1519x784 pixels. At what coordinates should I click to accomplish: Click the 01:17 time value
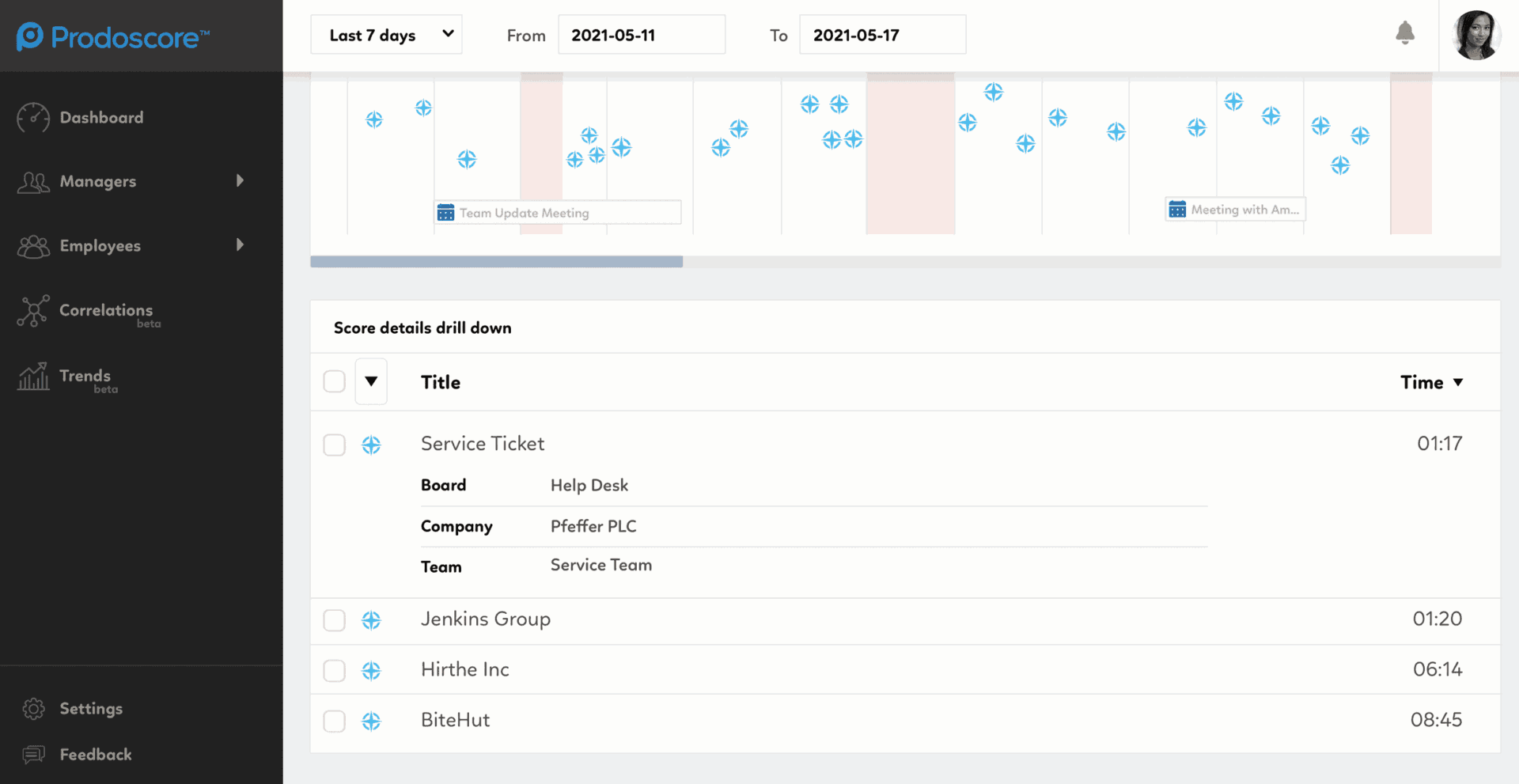pyautogui.click(x=1440, y=444)
